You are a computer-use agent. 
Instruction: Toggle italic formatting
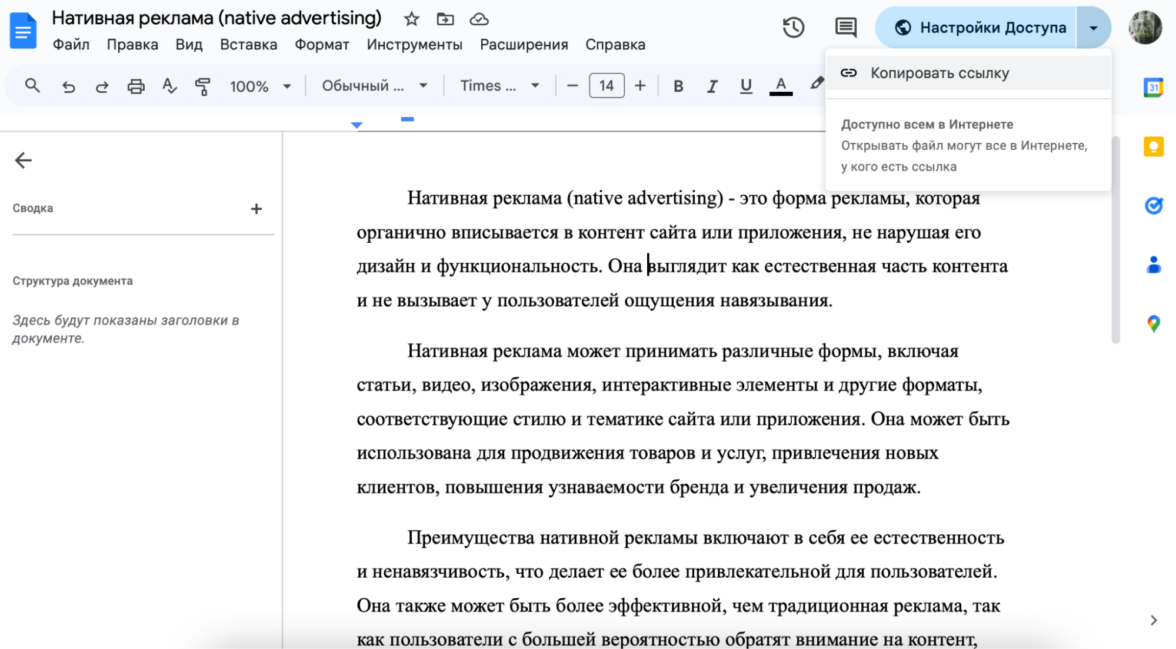(x=712, y=86)
